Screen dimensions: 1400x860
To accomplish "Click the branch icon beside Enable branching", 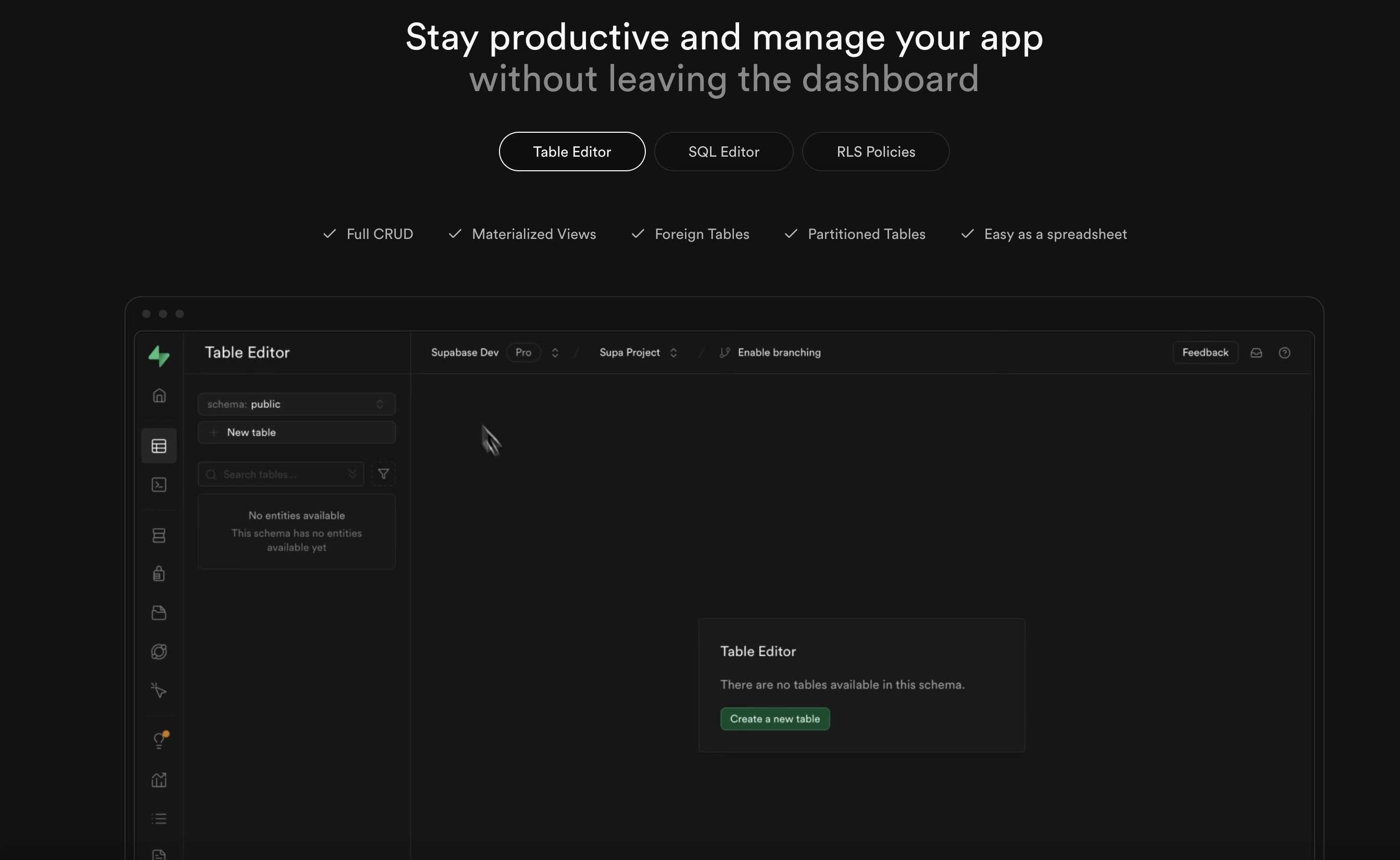I will (724, 352).
